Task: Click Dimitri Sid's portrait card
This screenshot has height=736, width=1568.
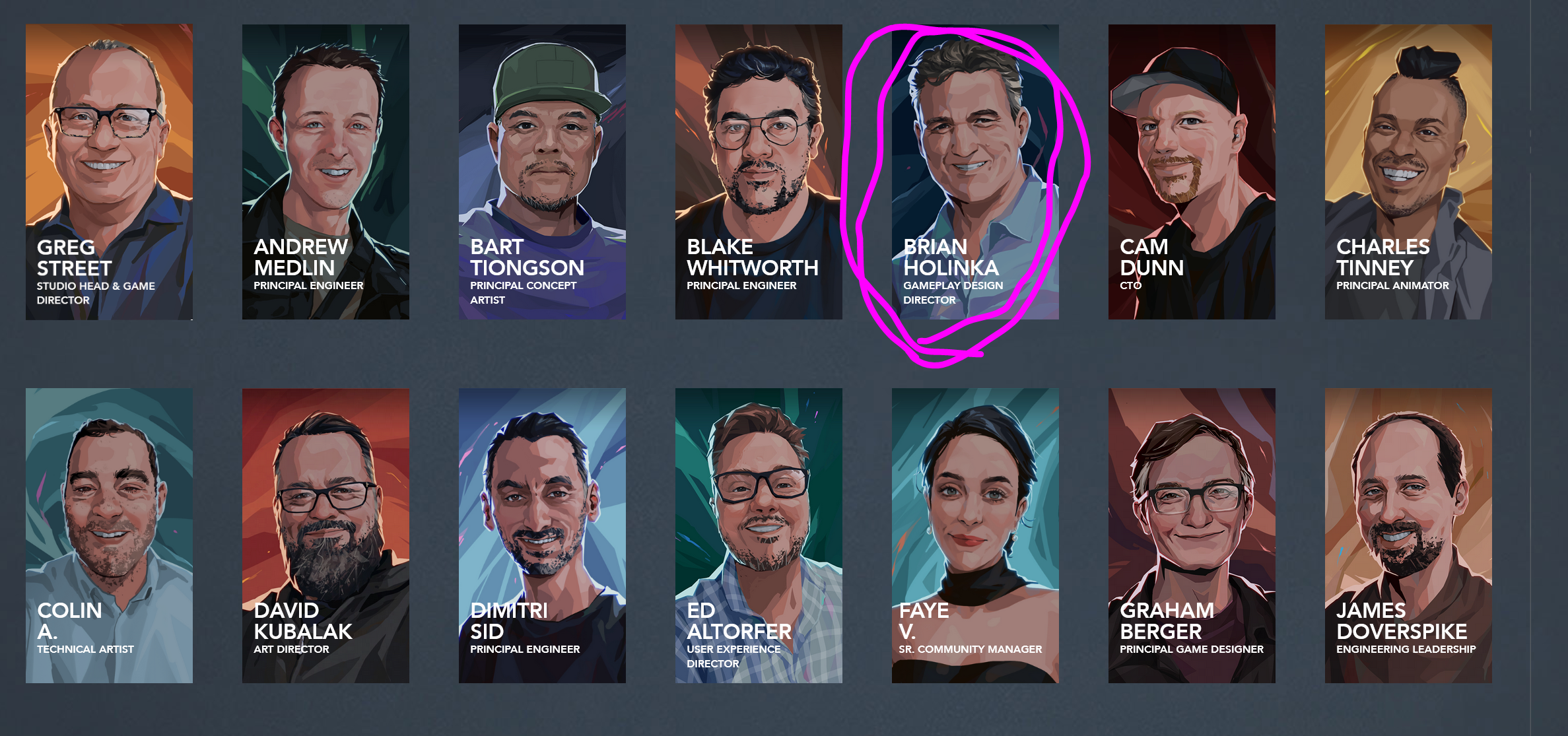Action: pyautogui.click(x=542, y=535)
